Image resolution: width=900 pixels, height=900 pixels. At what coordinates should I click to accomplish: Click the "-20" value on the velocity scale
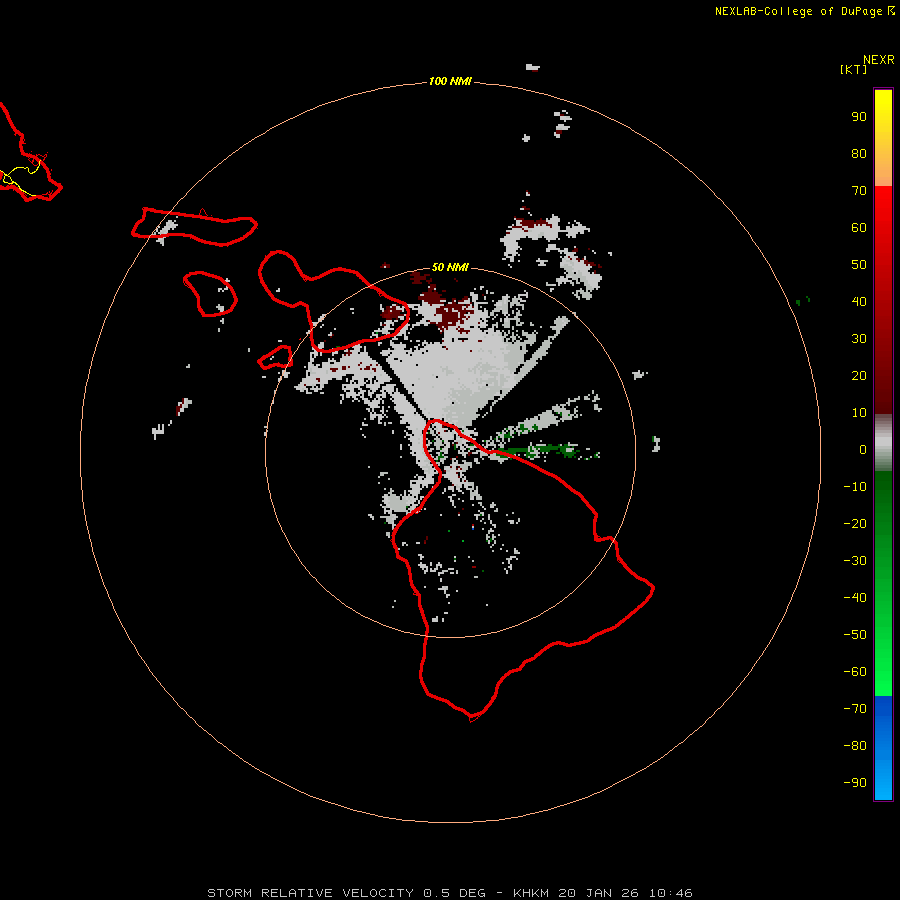coord(855,524)
